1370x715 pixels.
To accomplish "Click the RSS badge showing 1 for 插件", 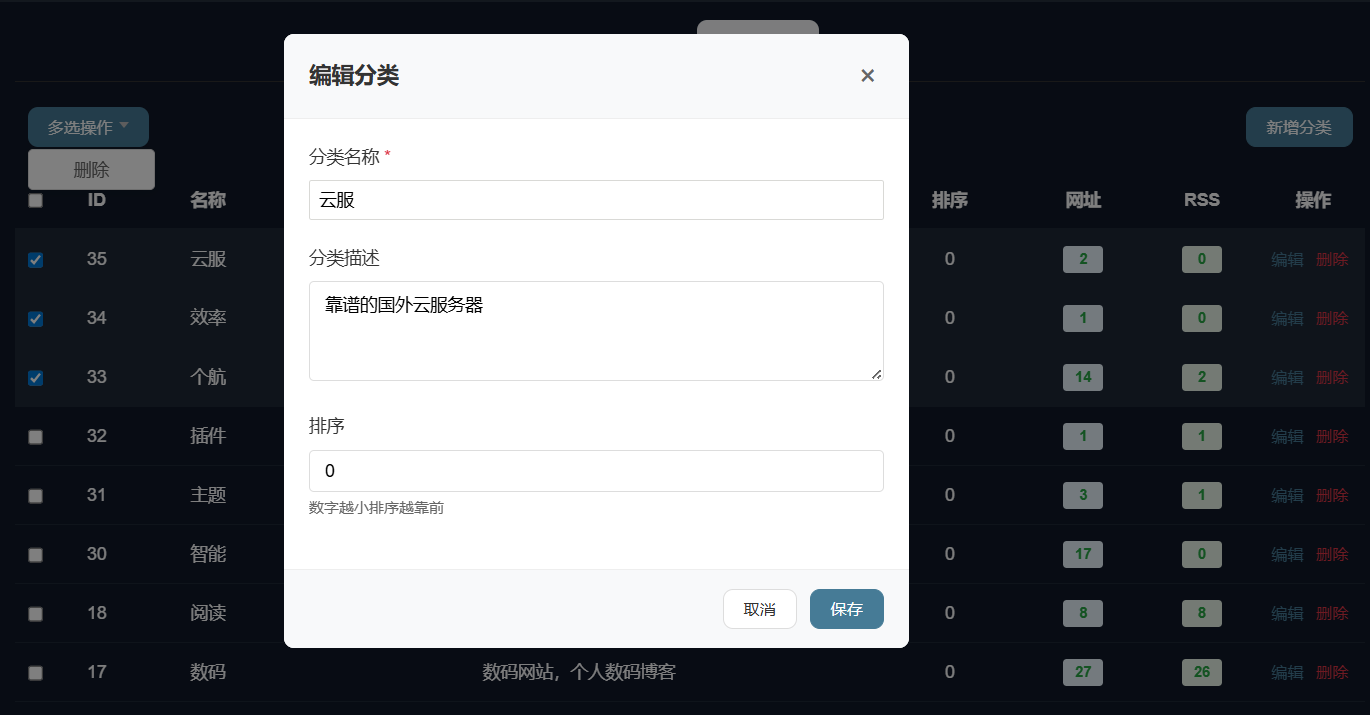I will point(1201,436).
